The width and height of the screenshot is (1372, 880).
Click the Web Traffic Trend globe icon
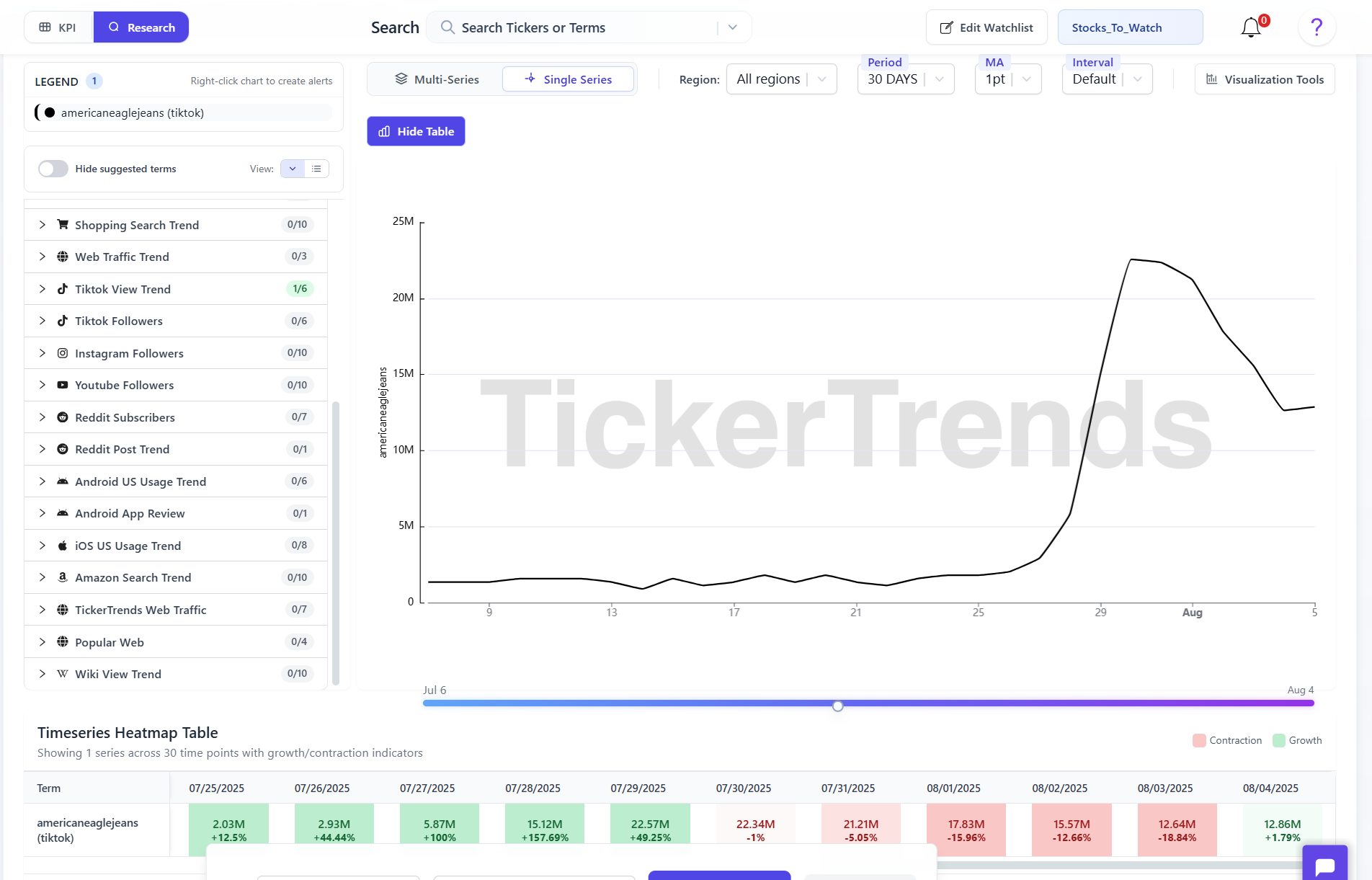click(x=63, y=257)
